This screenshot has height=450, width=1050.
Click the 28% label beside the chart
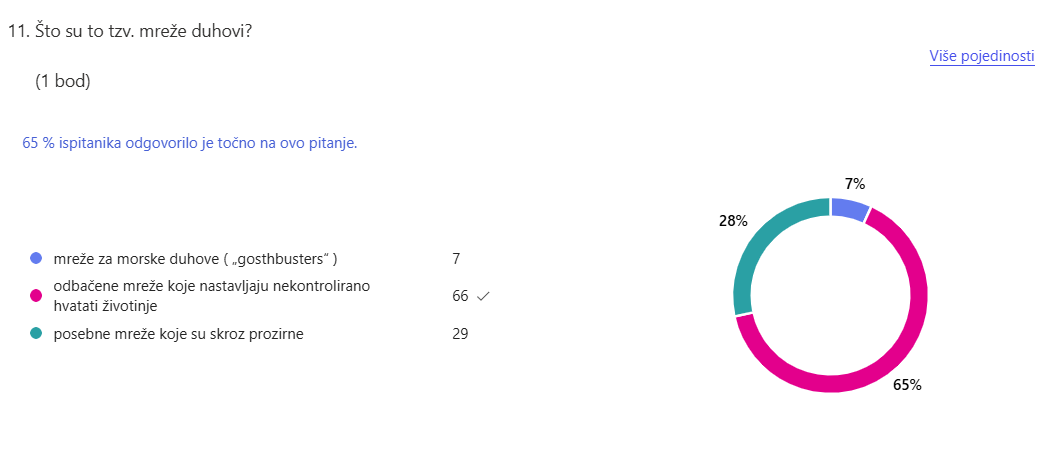[733, 221]
